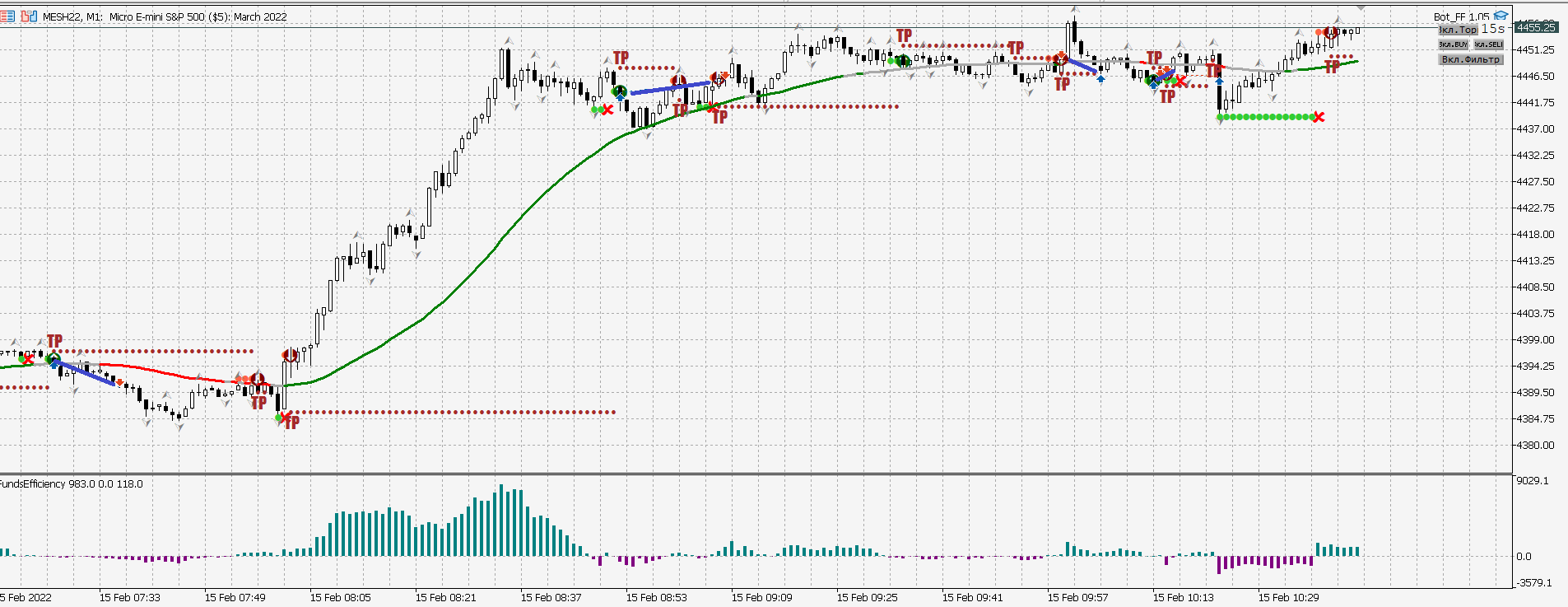The image size is (1568, 607).
Task: Click the Bot_FF expert advisor cap icon
Action: [x=1501, y=16]
